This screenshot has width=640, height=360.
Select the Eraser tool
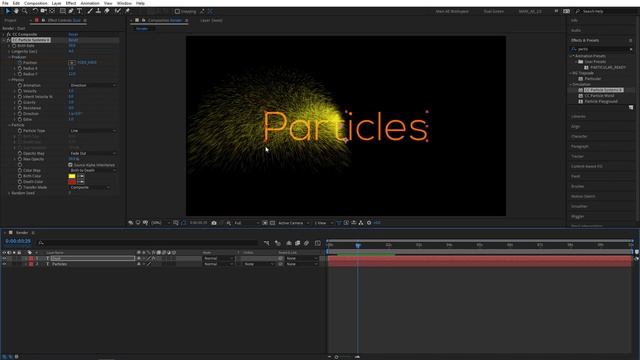click(107, 11)
